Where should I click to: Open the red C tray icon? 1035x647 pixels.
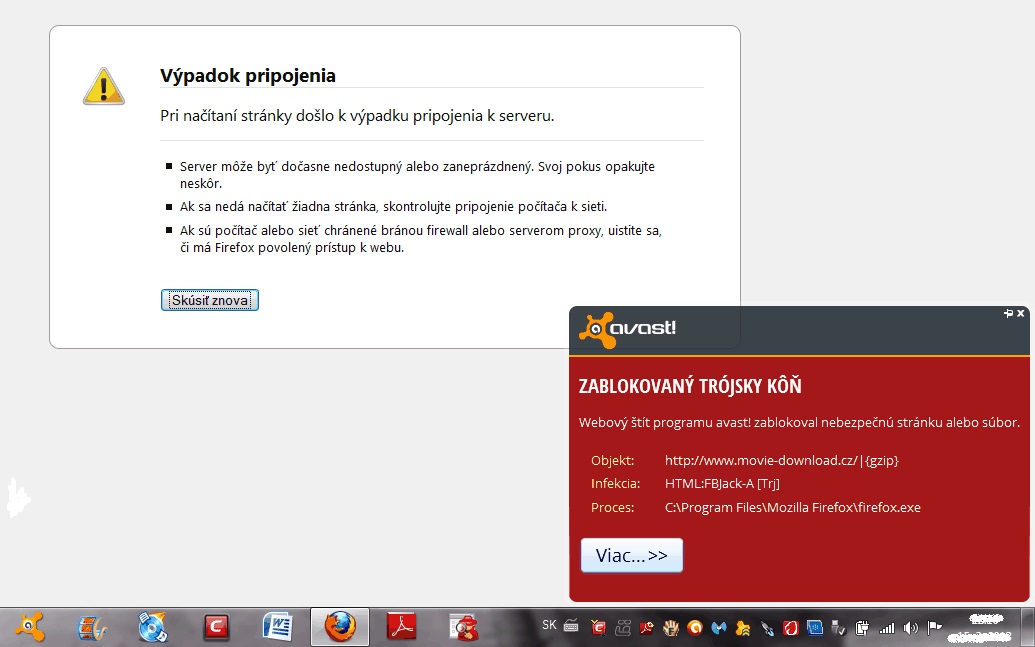point(599,627)
